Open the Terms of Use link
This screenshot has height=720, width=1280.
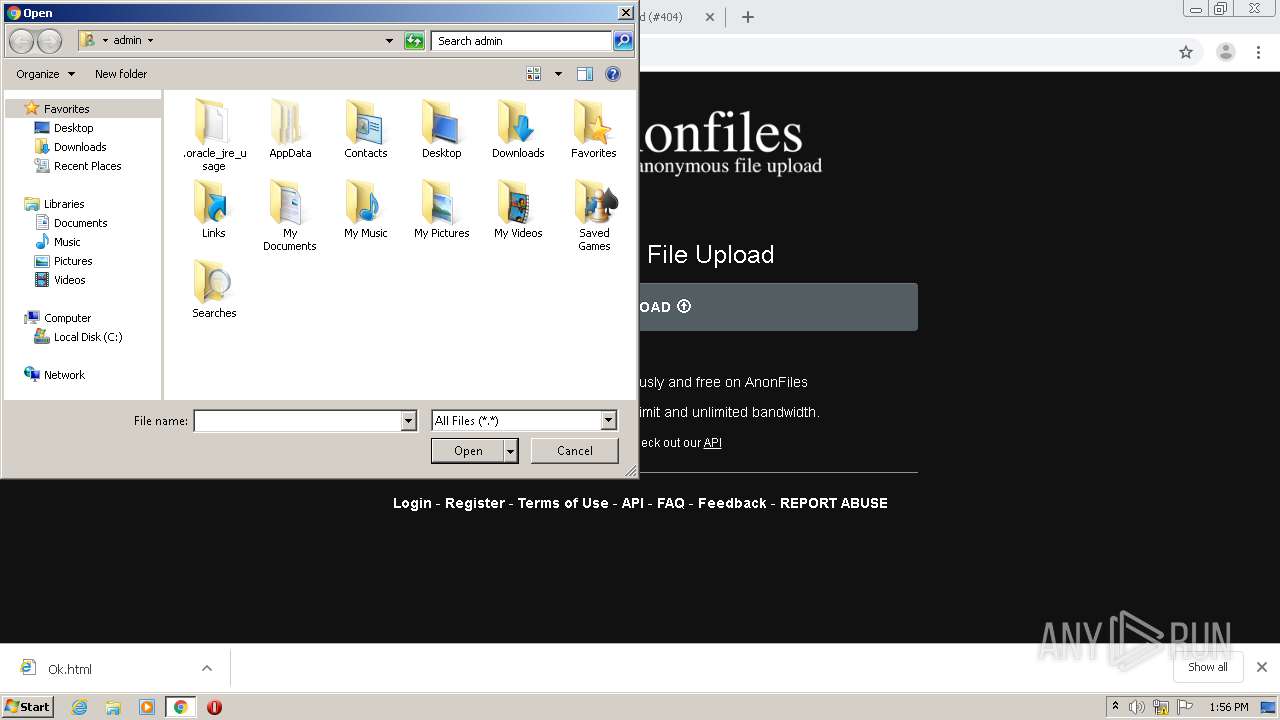pos(563,503)
